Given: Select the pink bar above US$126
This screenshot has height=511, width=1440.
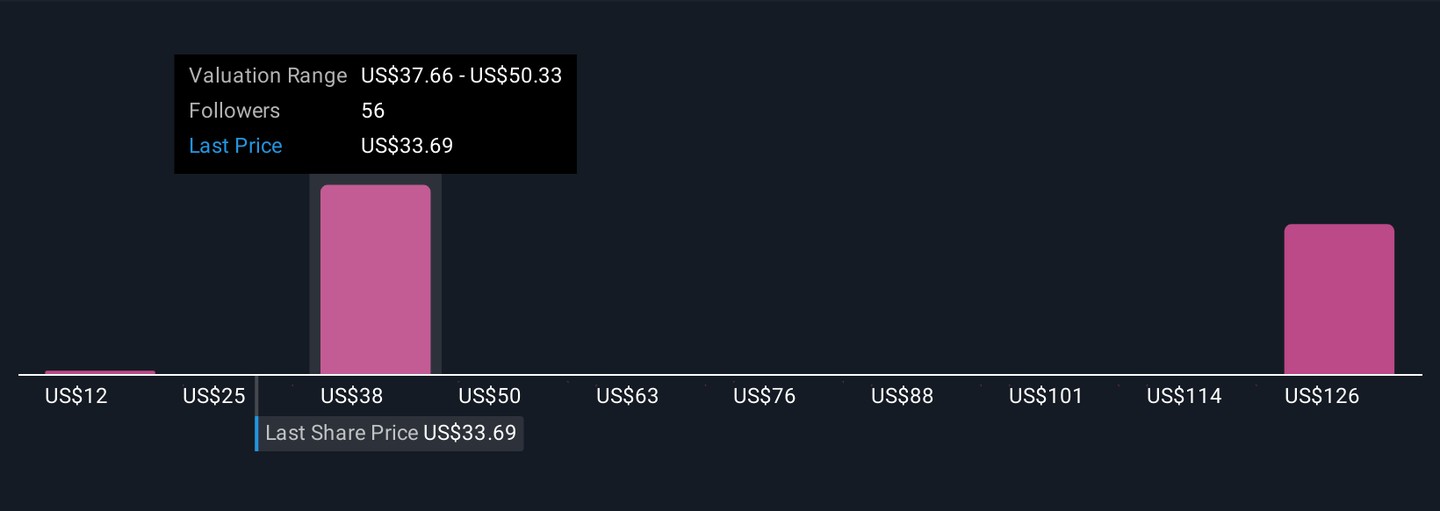Looking at the screenshot, I should click(1339, 299).
